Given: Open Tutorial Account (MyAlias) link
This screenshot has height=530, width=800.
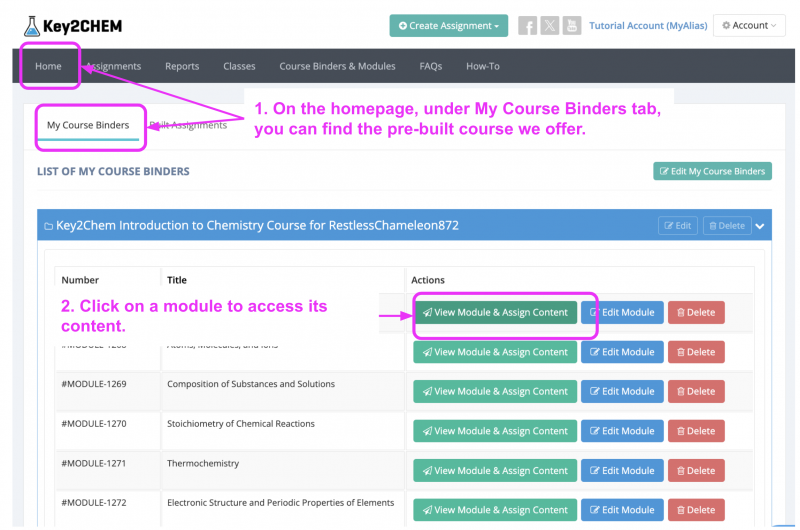Looking at the screenshot, I should click(645, 26).
